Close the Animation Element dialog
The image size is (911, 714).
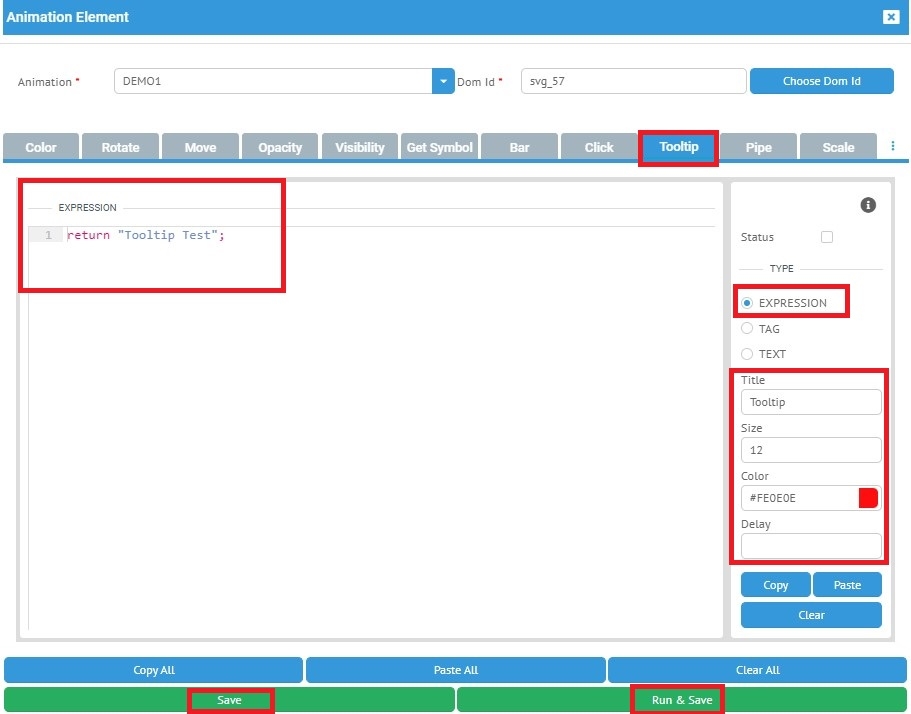click(890, 17)
